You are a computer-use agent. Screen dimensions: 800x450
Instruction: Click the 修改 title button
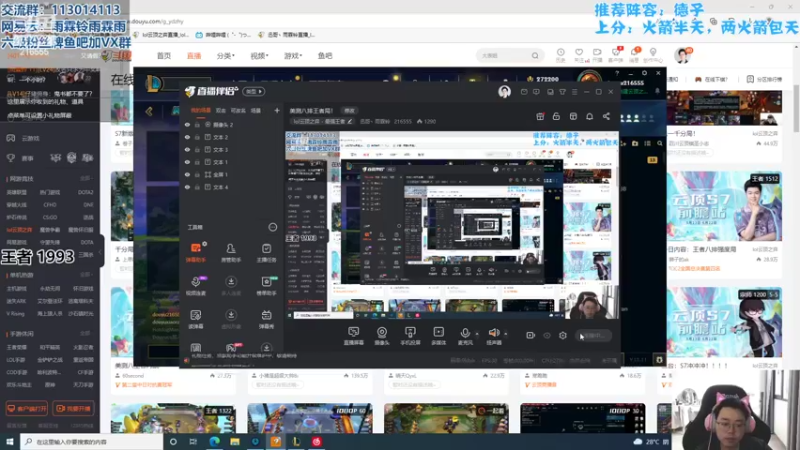[349, 110]
